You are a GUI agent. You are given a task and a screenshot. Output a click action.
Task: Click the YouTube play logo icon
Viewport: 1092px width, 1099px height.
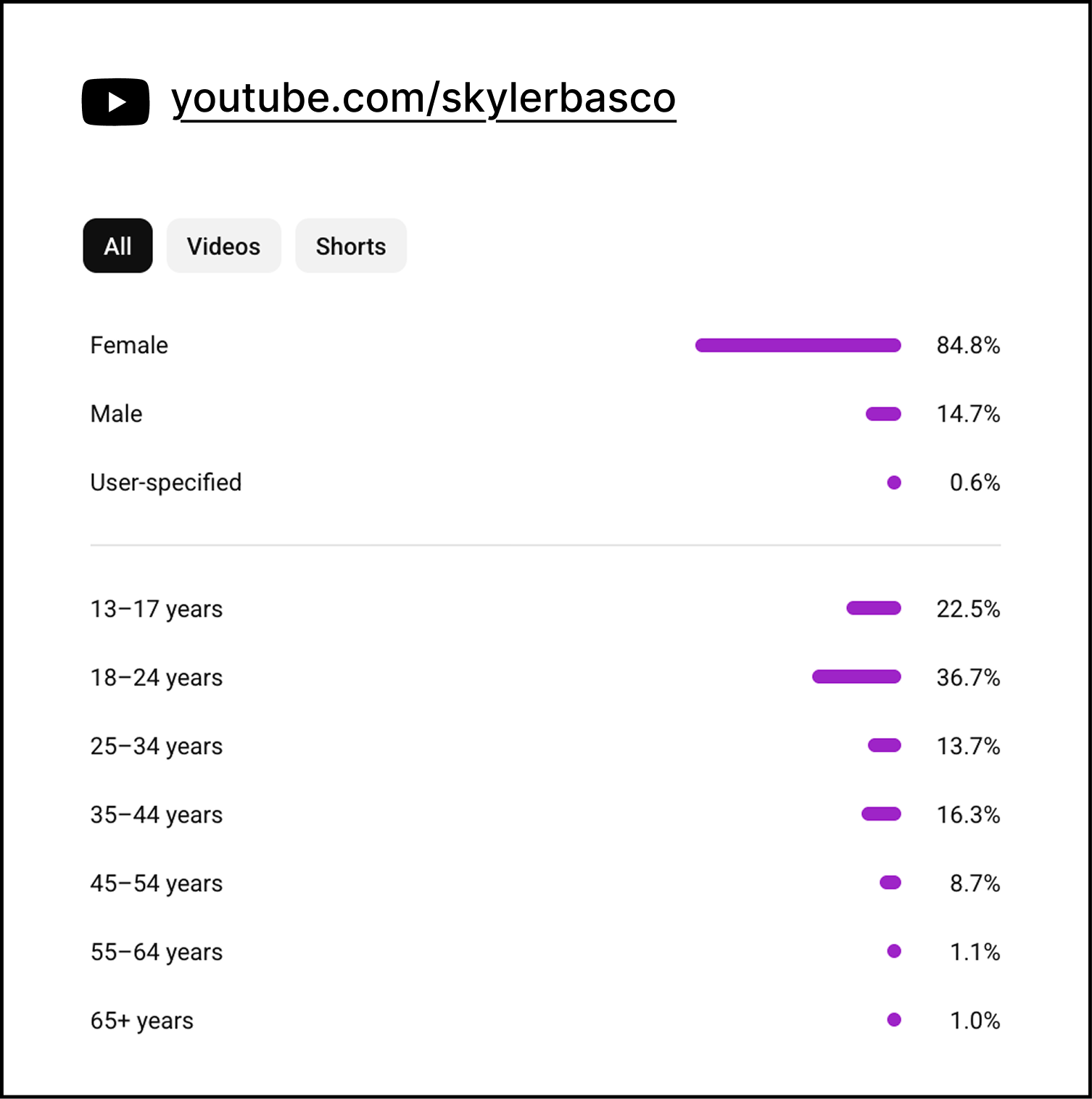[115, 101]
